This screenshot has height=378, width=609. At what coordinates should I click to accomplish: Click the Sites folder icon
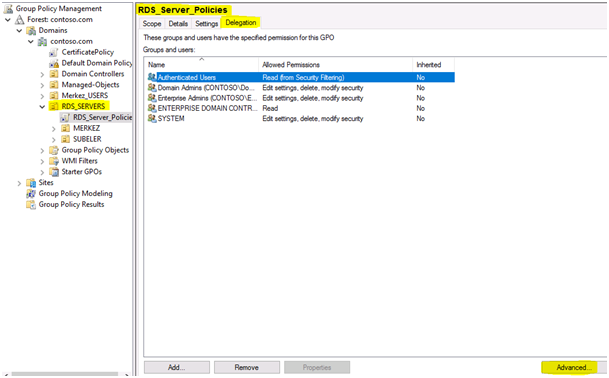[31, 183]
